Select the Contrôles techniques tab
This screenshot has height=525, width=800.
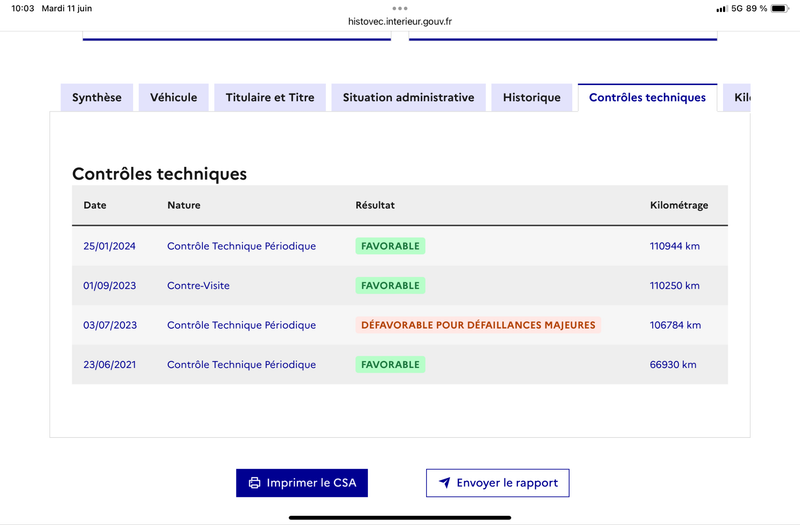647,97
